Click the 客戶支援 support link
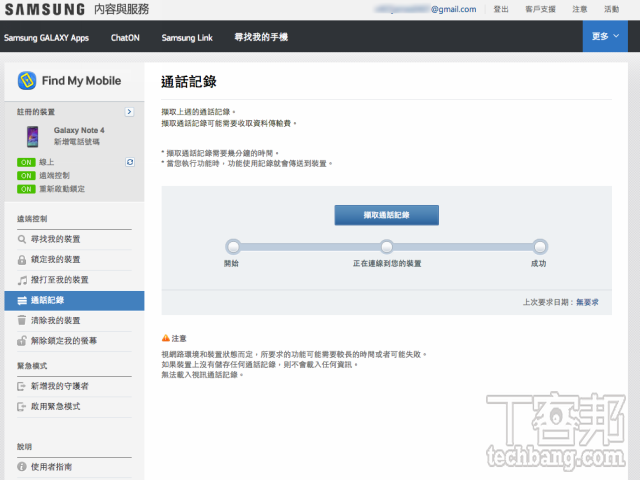This screenshot has width=640, height=480. coord(540,9)
